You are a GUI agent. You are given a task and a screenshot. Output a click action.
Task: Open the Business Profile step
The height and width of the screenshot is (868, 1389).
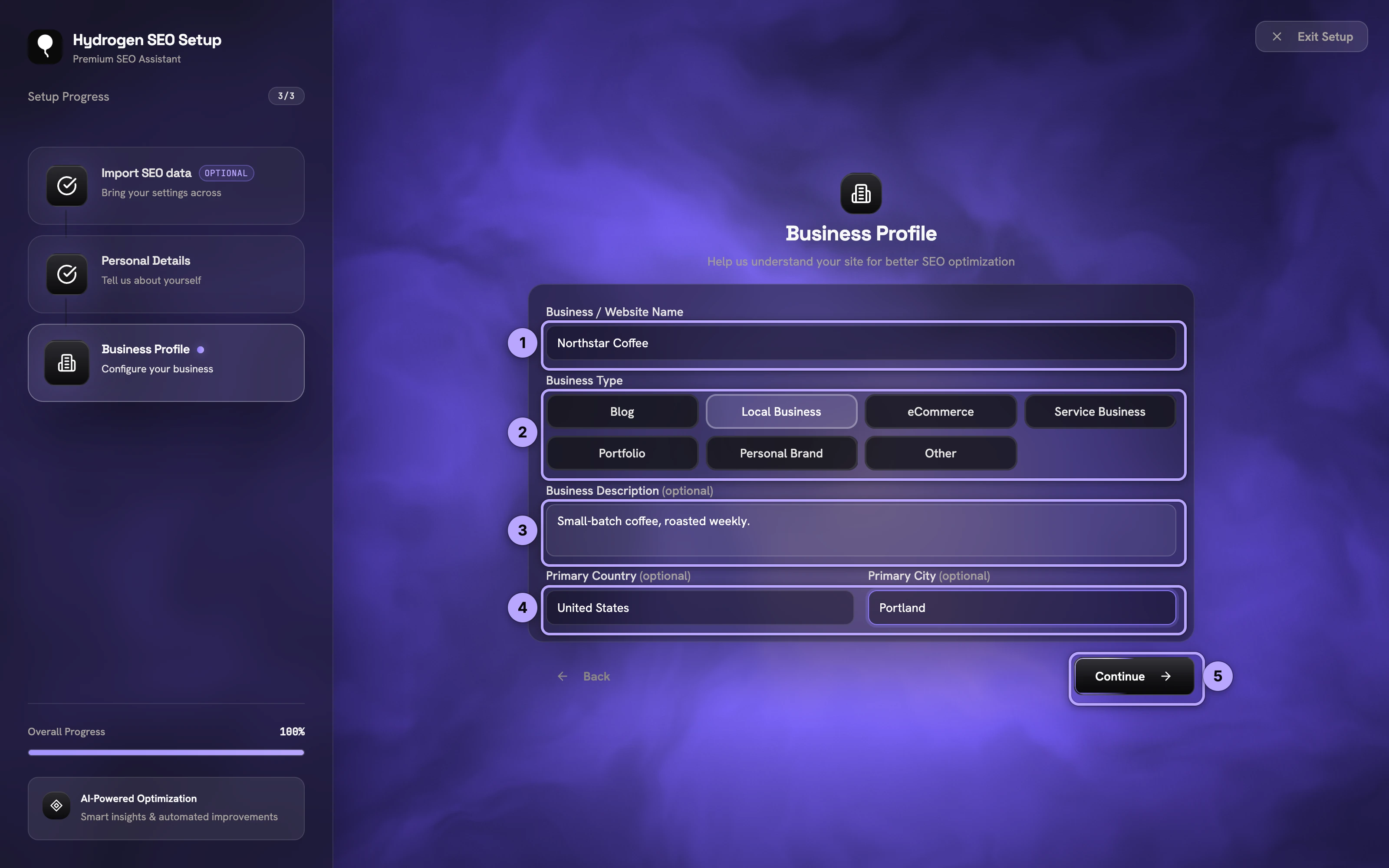tap(166, 363)
